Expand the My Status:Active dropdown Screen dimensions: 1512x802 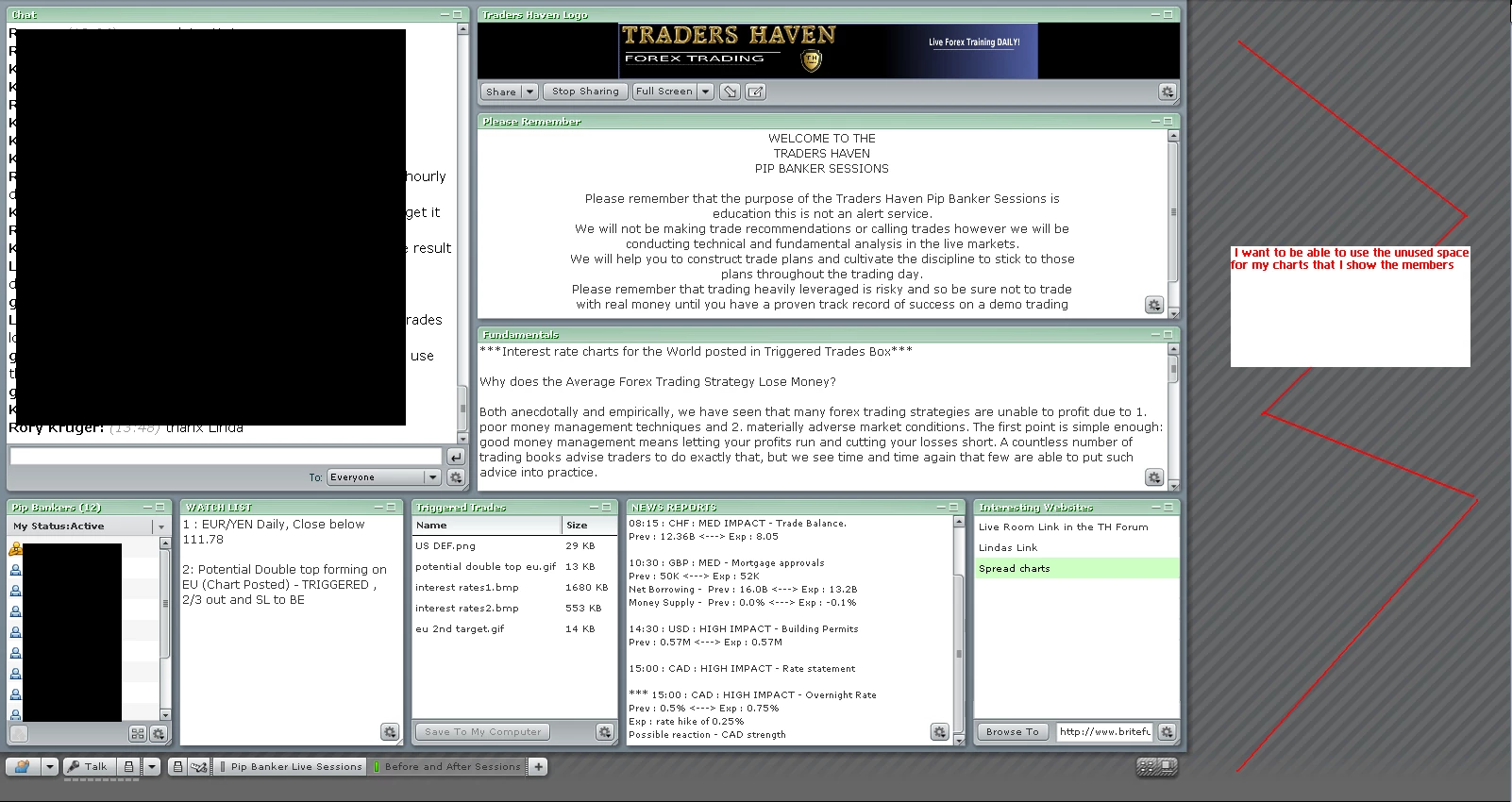click(x=161, y=526)
